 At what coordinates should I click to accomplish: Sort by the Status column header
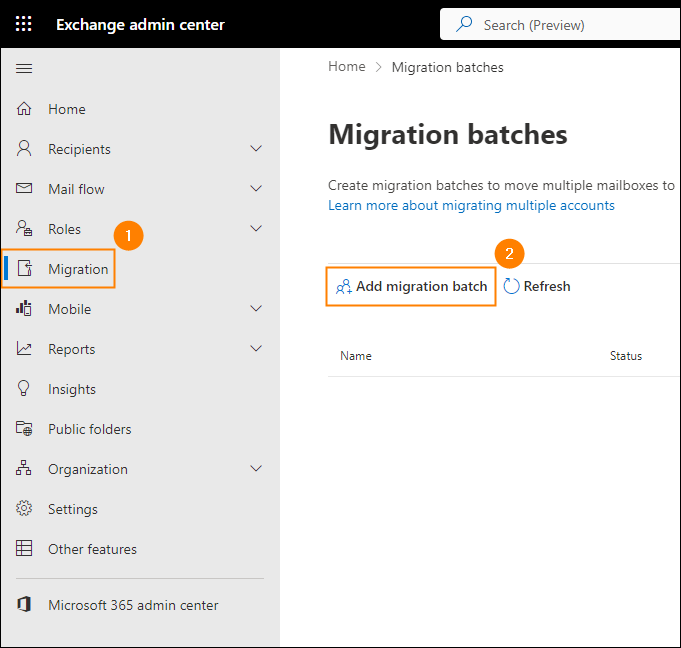(626, 356)
